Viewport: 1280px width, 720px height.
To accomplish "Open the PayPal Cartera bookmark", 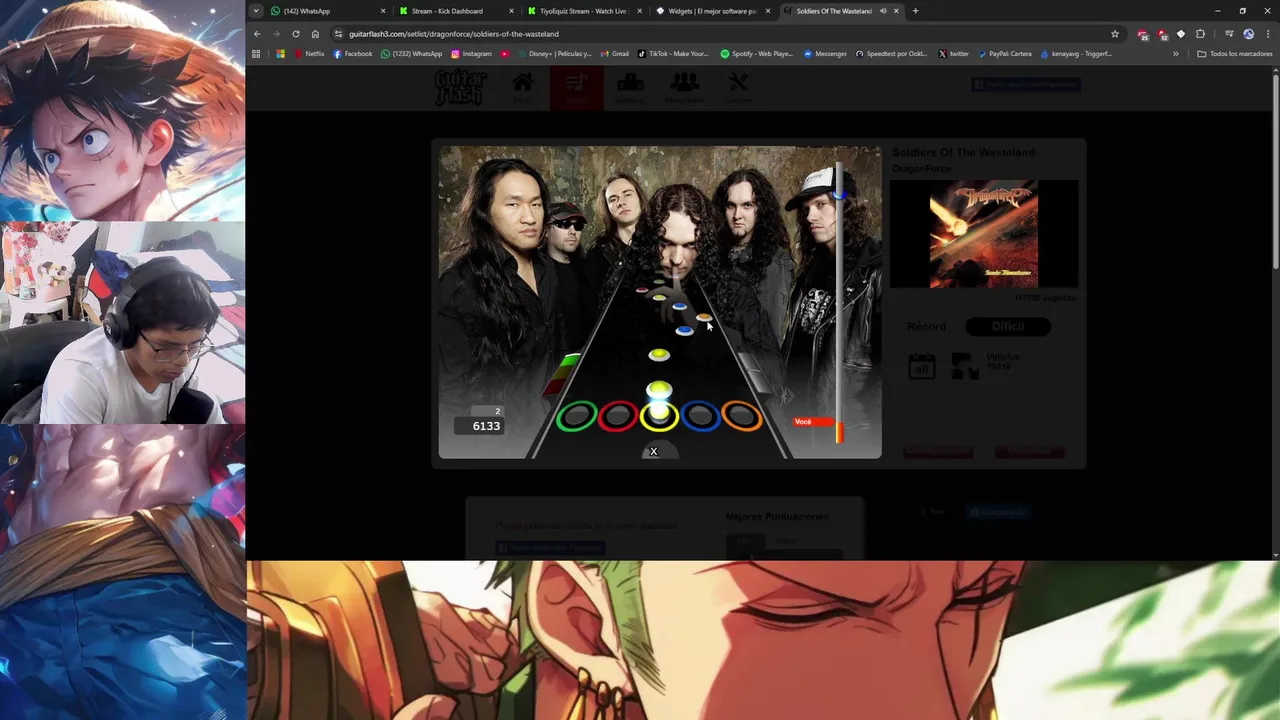I will pos(1004,54).
